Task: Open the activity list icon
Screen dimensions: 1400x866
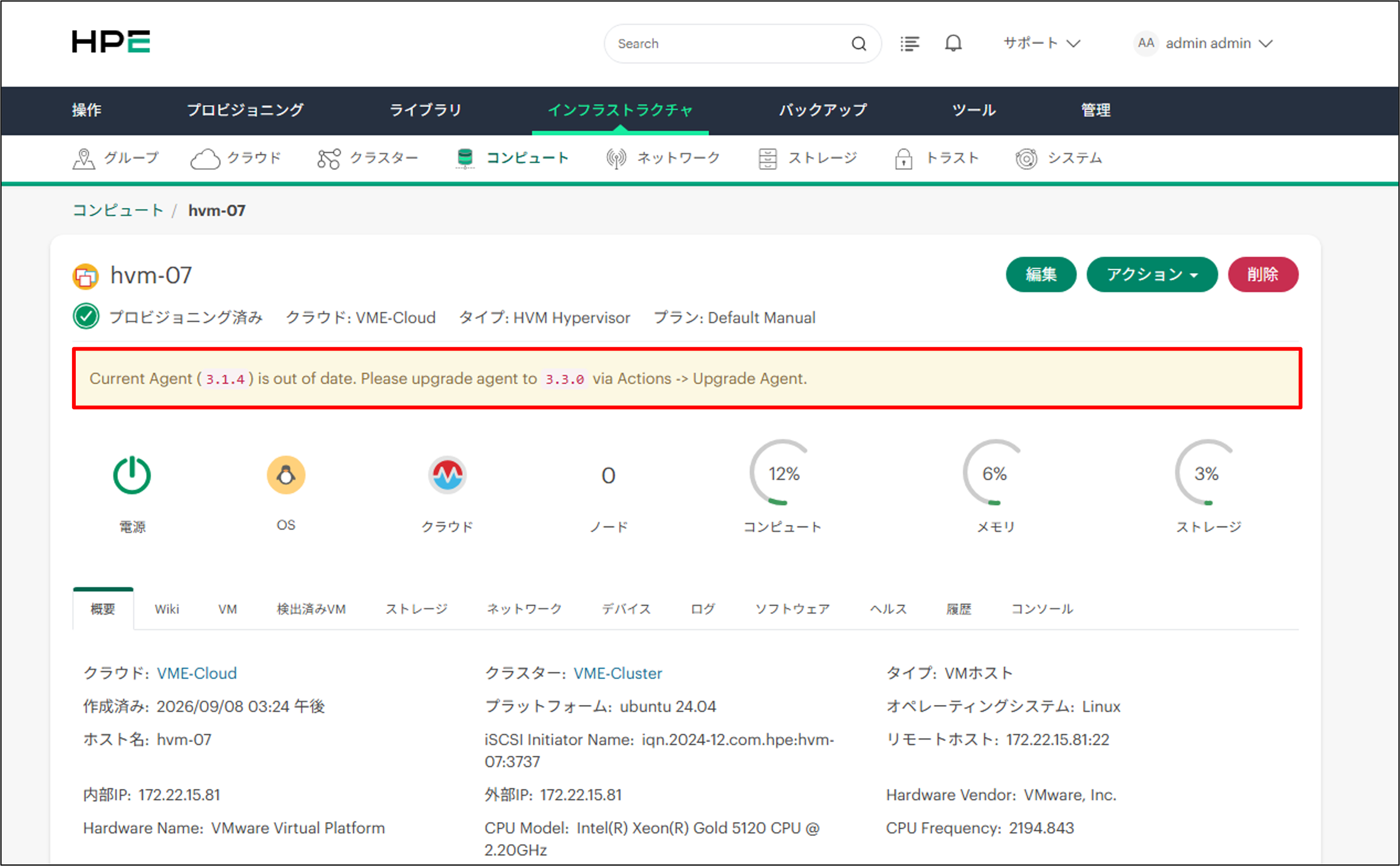Action: 910,43
